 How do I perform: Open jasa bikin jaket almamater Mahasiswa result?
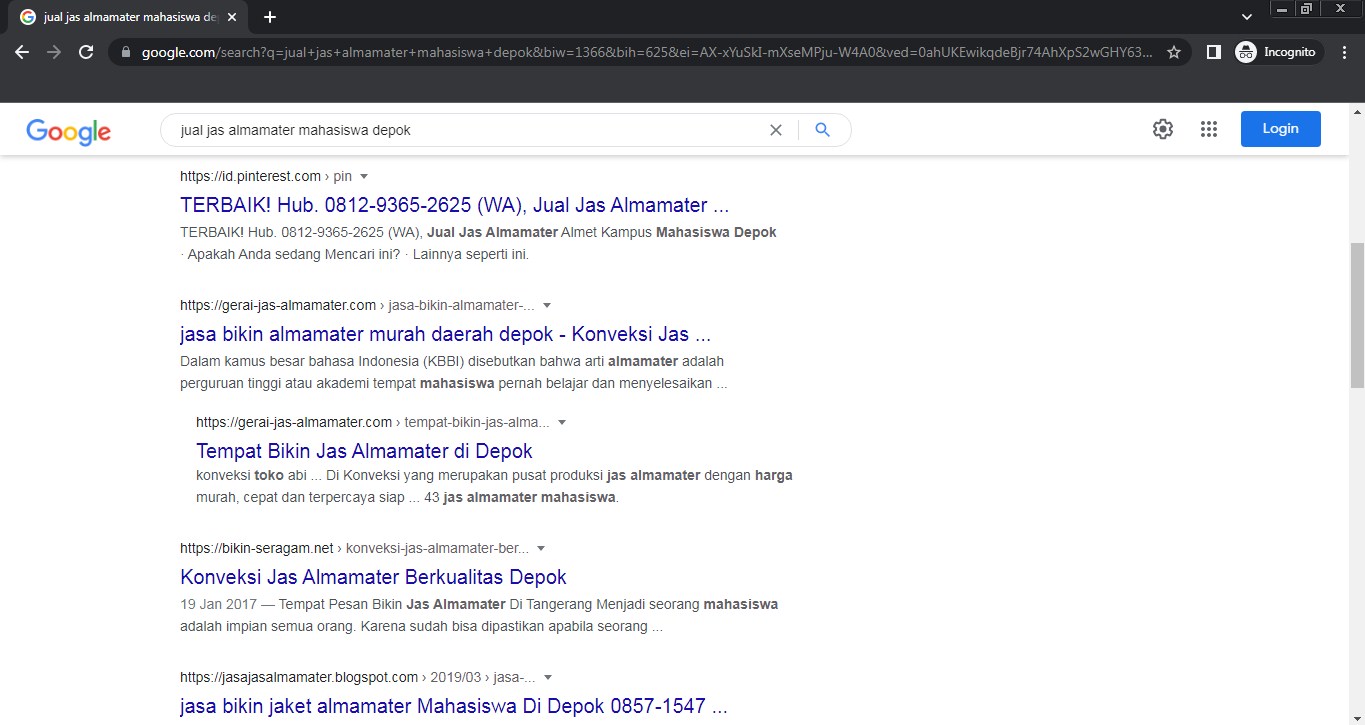[x=453, y=706]
